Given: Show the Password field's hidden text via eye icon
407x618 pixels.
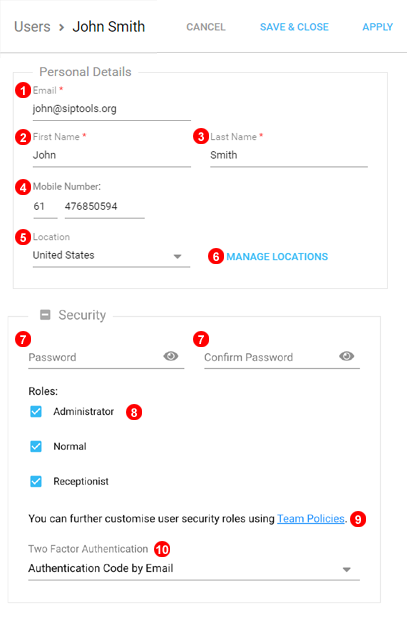Looking at the screenshot, I should click(x=171, y=356).
